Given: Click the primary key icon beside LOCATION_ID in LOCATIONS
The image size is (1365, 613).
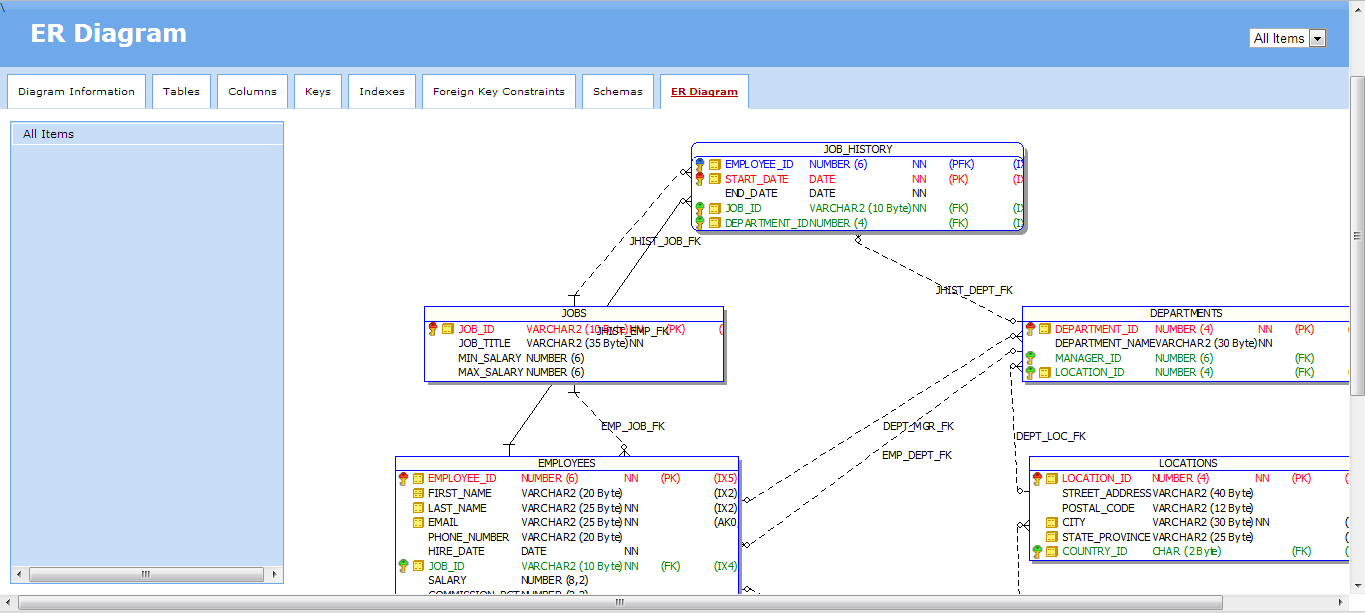Looking at the screenshot, I should (x=1037, y=479).
